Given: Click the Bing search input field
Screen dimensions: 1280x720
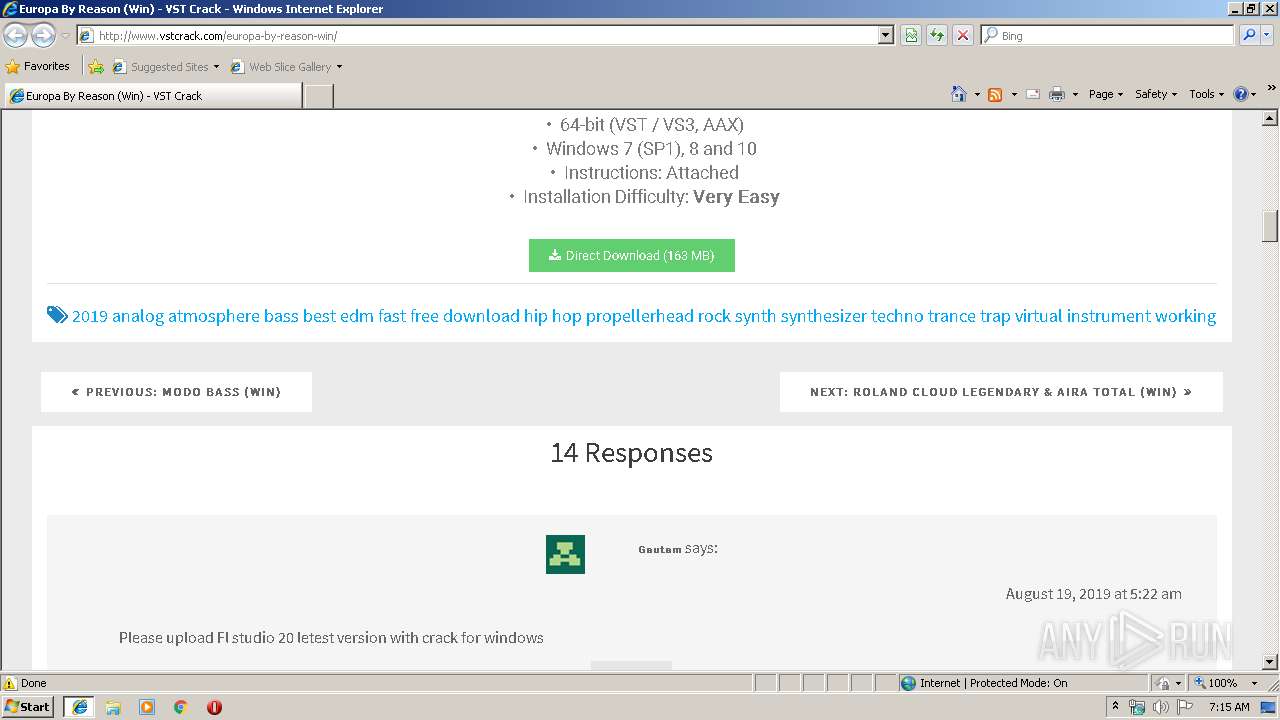Looking at the screenshot, I should point(1107,35).
